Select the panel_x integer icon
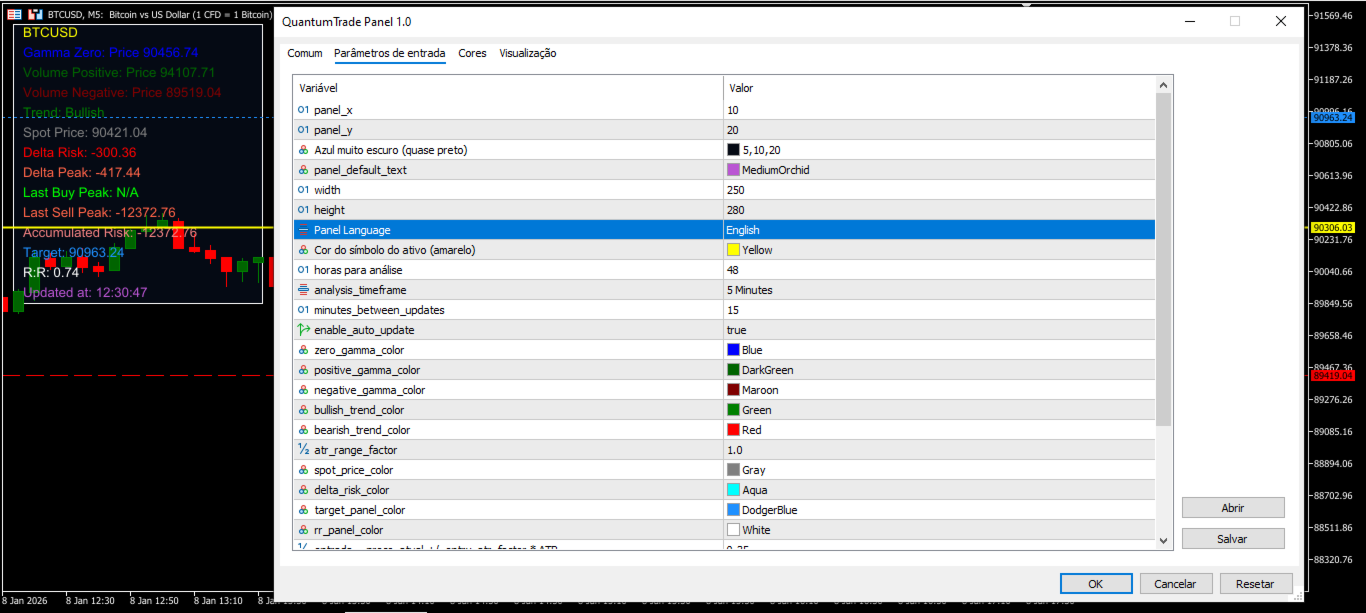The image size is (1366, 613). [303, 110]
